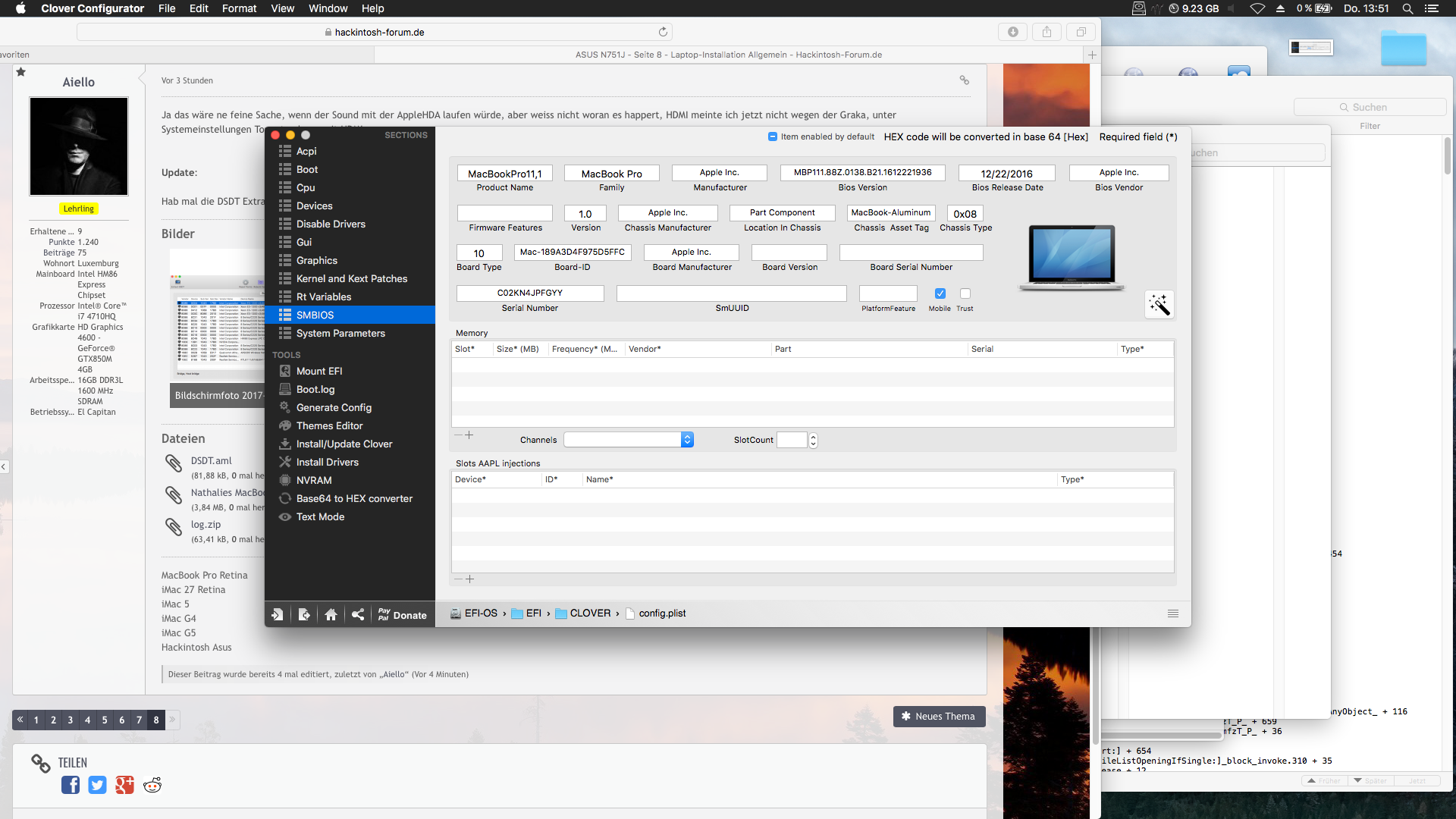Image resolution: width=1456 pixels, height=819 pixels.
Task: Click the share icon in bottom toolbar
Action: [358, 615]
